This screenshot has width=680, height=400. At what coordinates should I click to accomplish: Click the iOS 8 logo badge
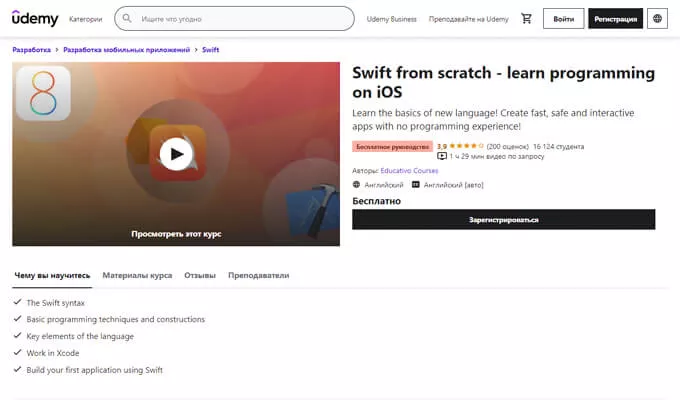tap(43, 93)
